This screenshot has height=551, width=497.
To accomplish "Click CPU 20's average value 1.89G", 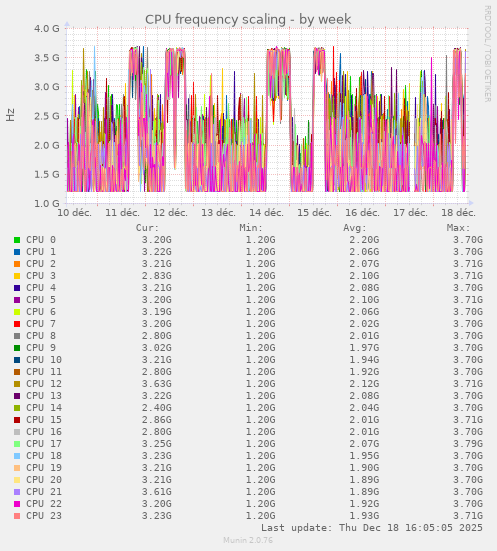I will coord(364,480).
